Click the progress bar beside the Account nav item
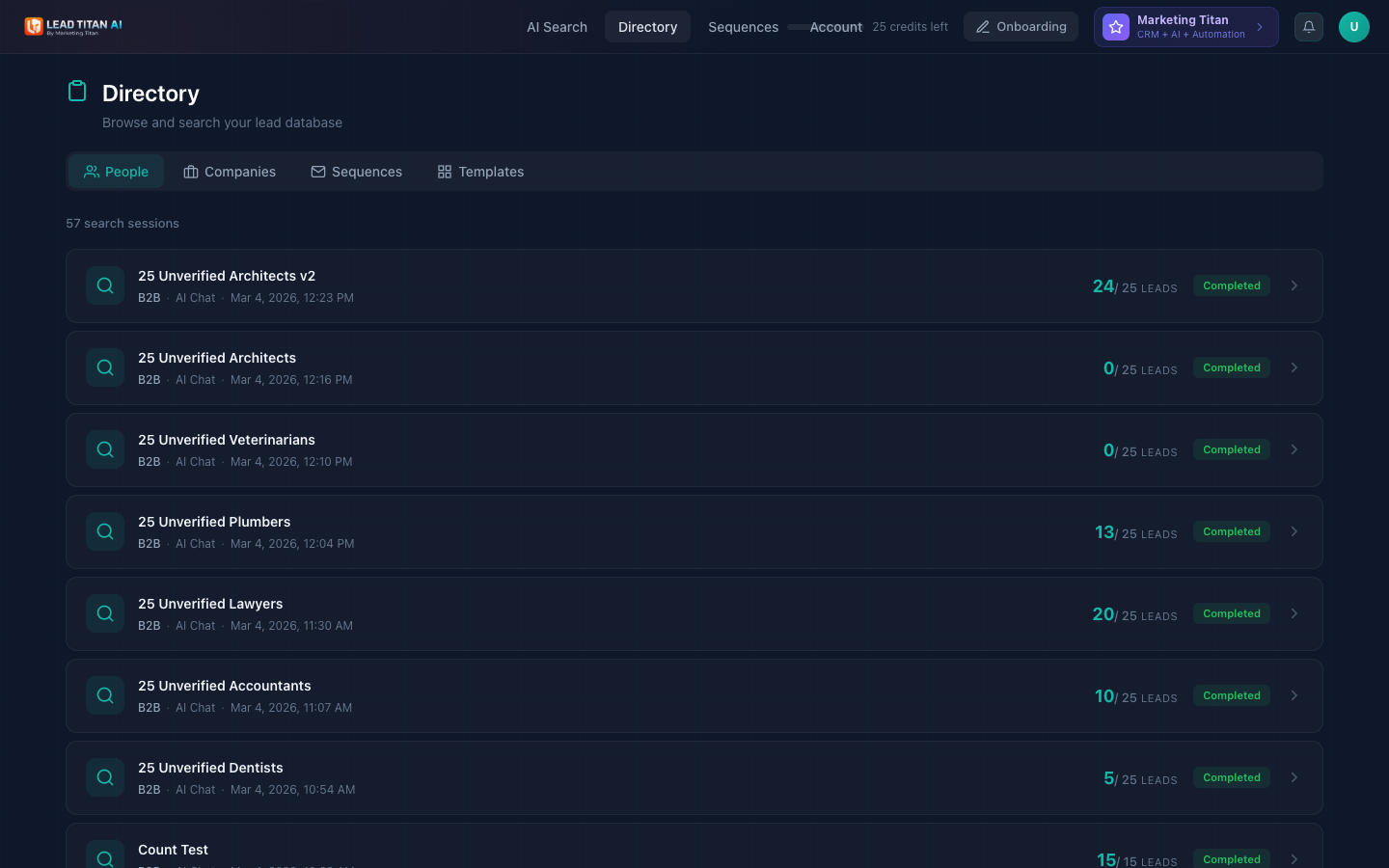Screen dimensions: 1389x868 (x=798, y=27)
